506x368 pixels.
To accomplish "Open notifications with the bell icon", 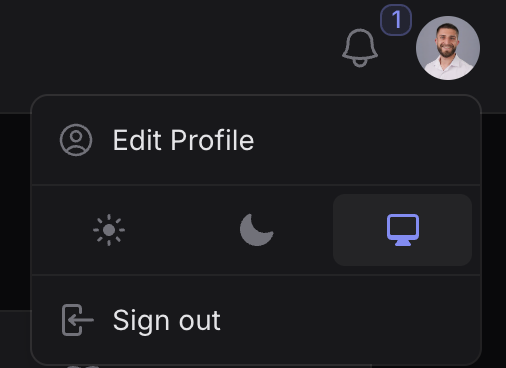I will click(360, 48).
